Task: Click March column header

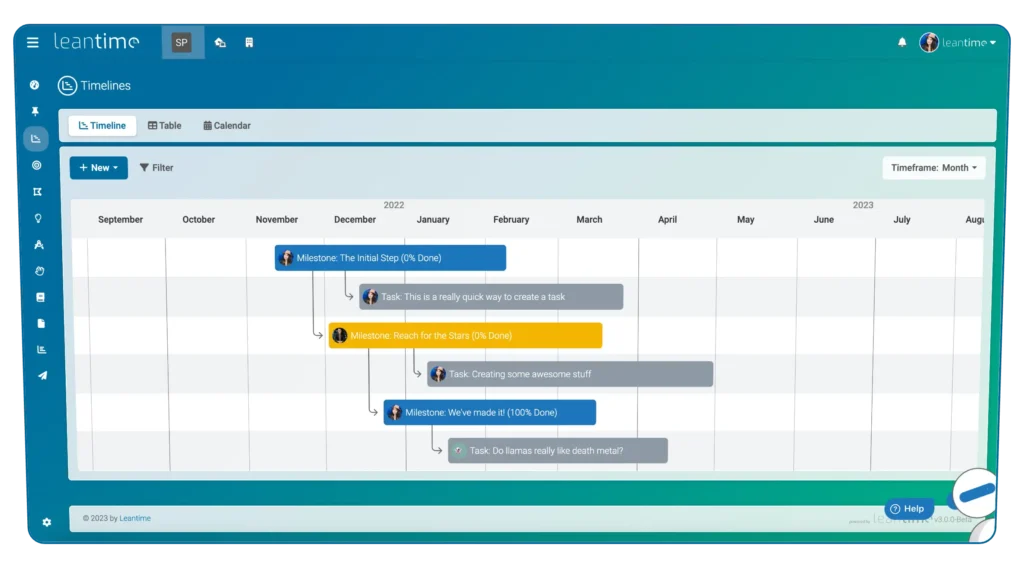Action: (x=589, y=219)
